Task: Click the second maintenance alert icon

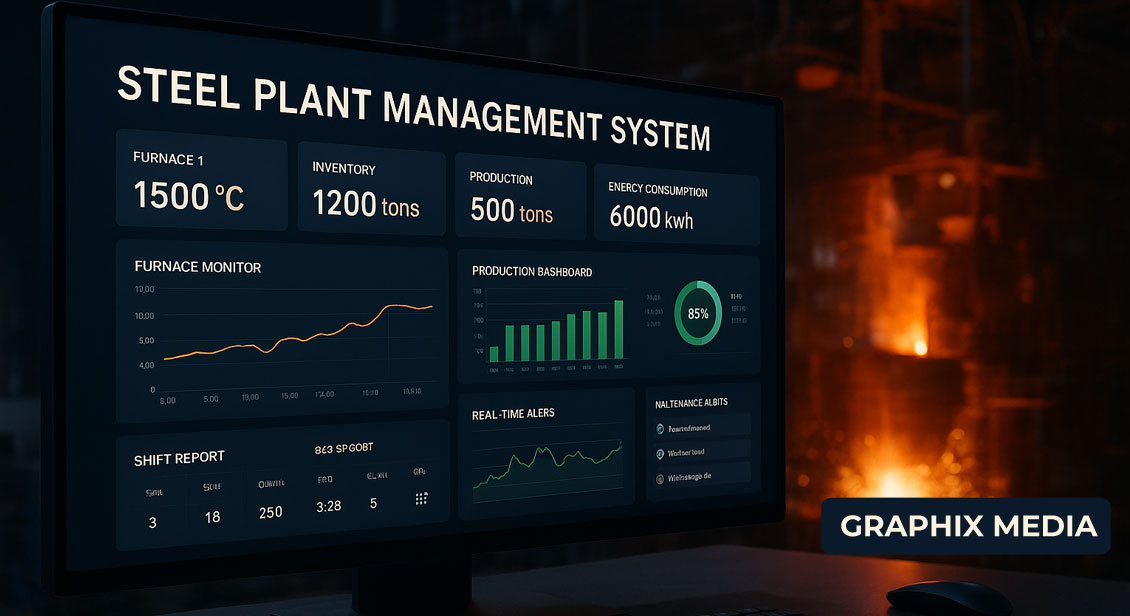Action: (659, 454)
